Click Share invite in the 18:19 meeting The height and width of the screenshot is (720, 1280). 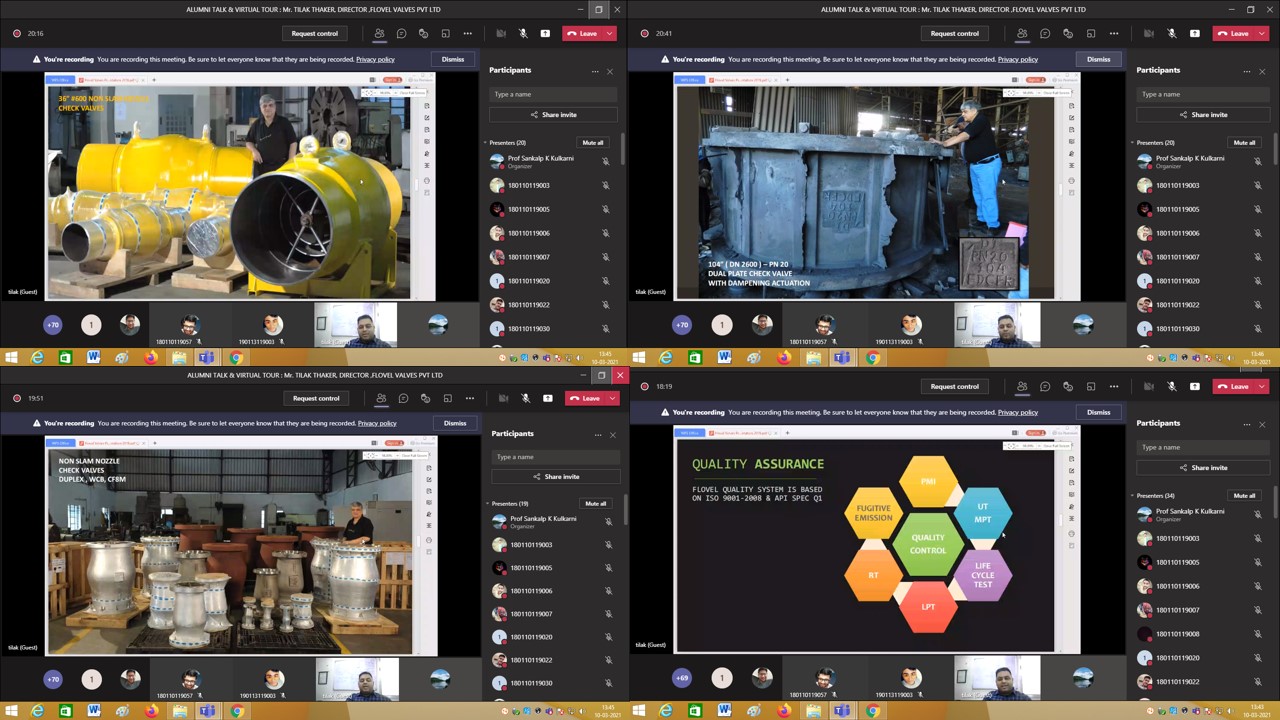(1203, 468)
